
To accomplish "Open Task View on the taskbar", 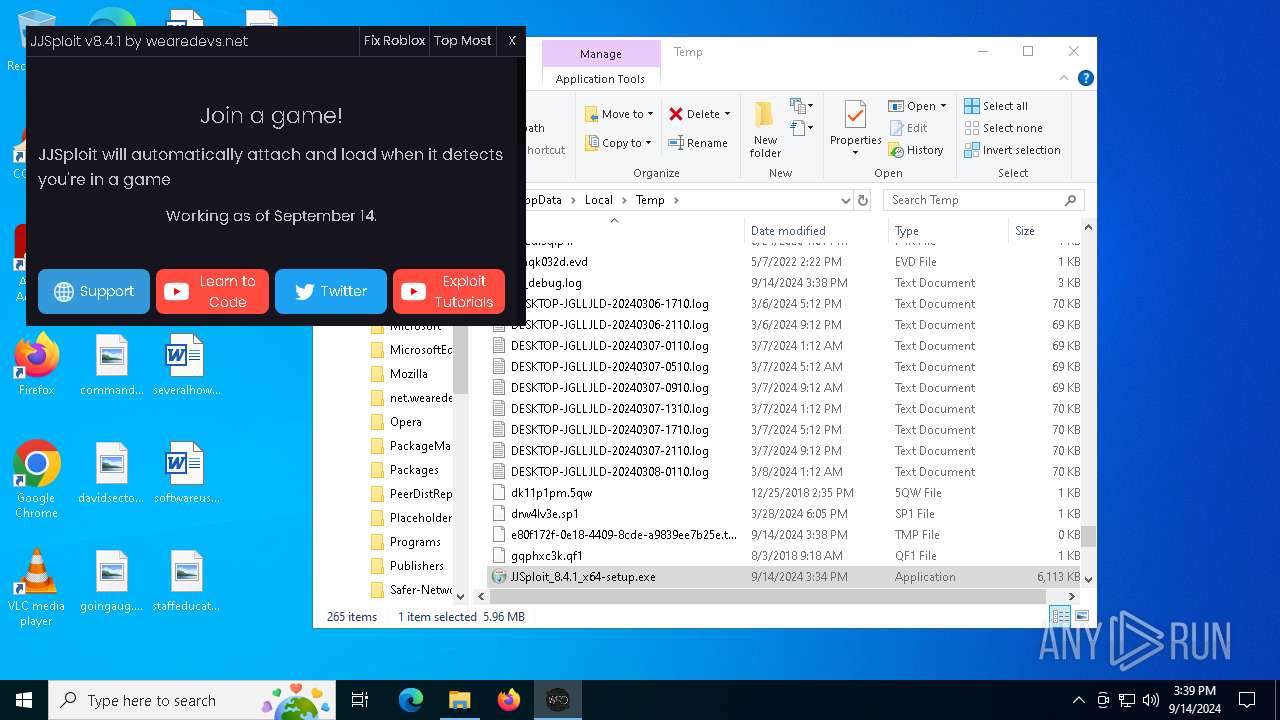I will [x=360, y=700].
